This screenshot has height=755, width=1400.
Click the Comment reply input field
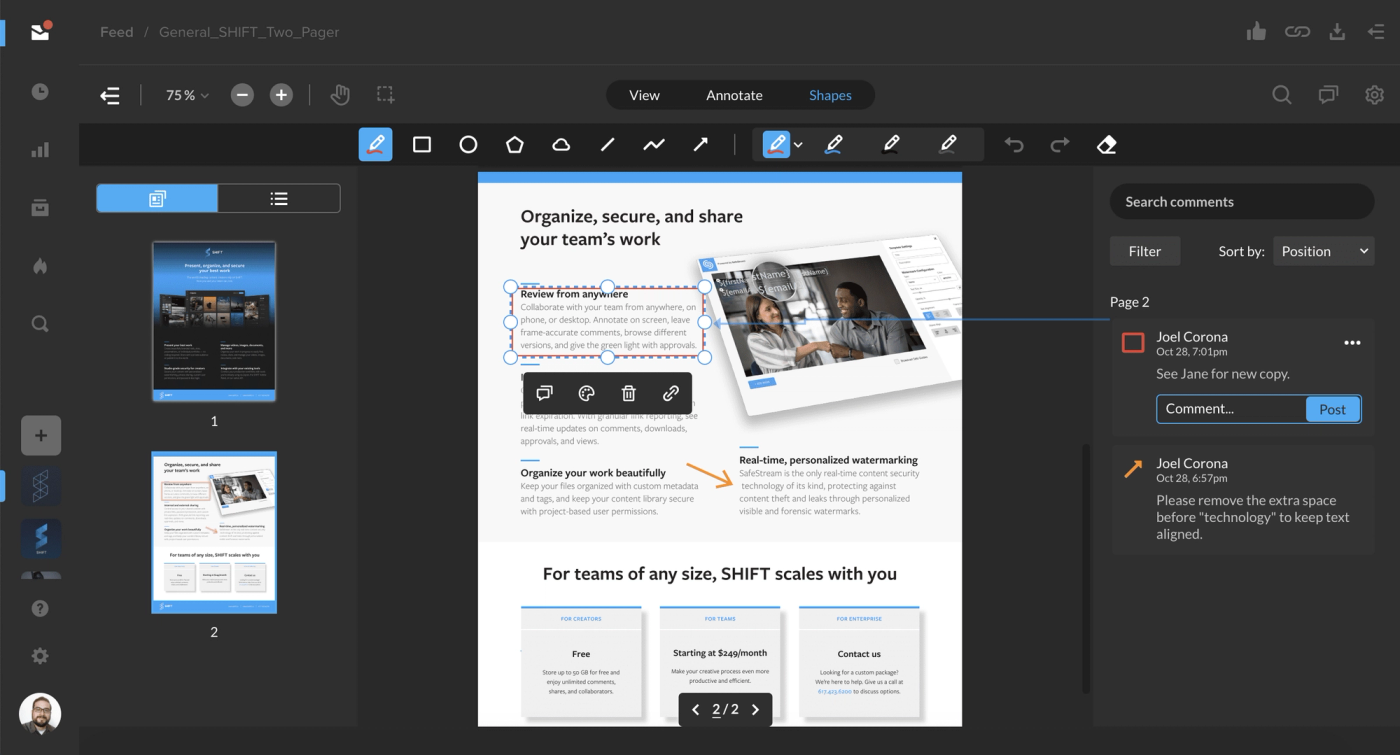(x=1231, y=409)
